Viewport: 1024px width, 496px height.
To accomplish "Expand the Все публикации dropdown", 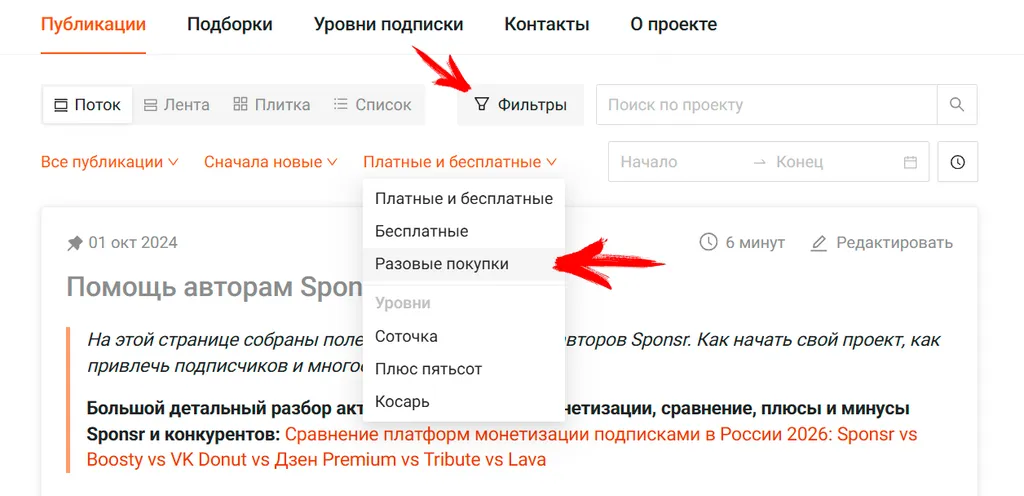I will (x=110, y=162).
